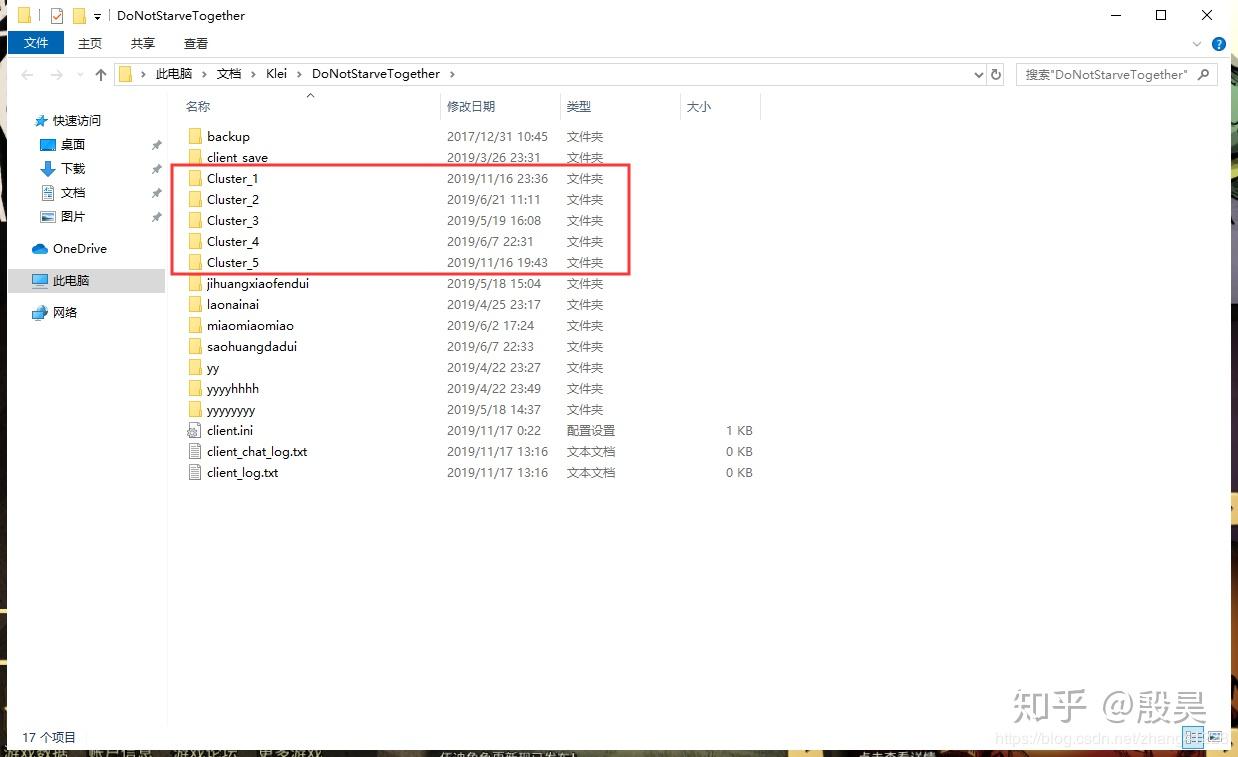
Task: Select 文档 in the address breadcrumb
Action: point(229,74)
